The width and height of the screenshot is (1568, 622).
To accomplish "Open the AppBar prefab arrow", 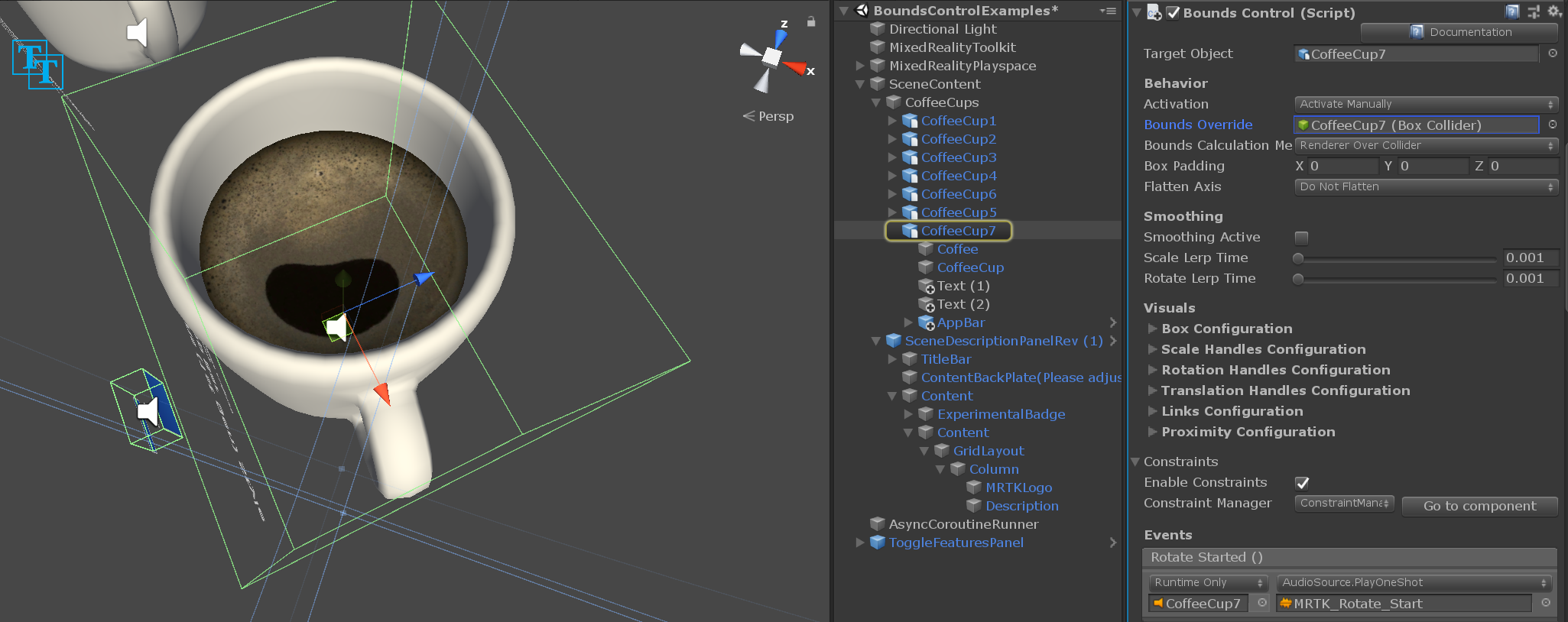I will [1113, 322].
